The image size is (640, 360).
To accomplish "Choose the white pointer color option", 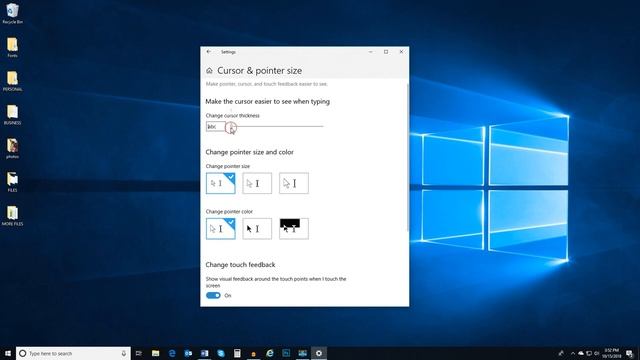I will 220,229.
